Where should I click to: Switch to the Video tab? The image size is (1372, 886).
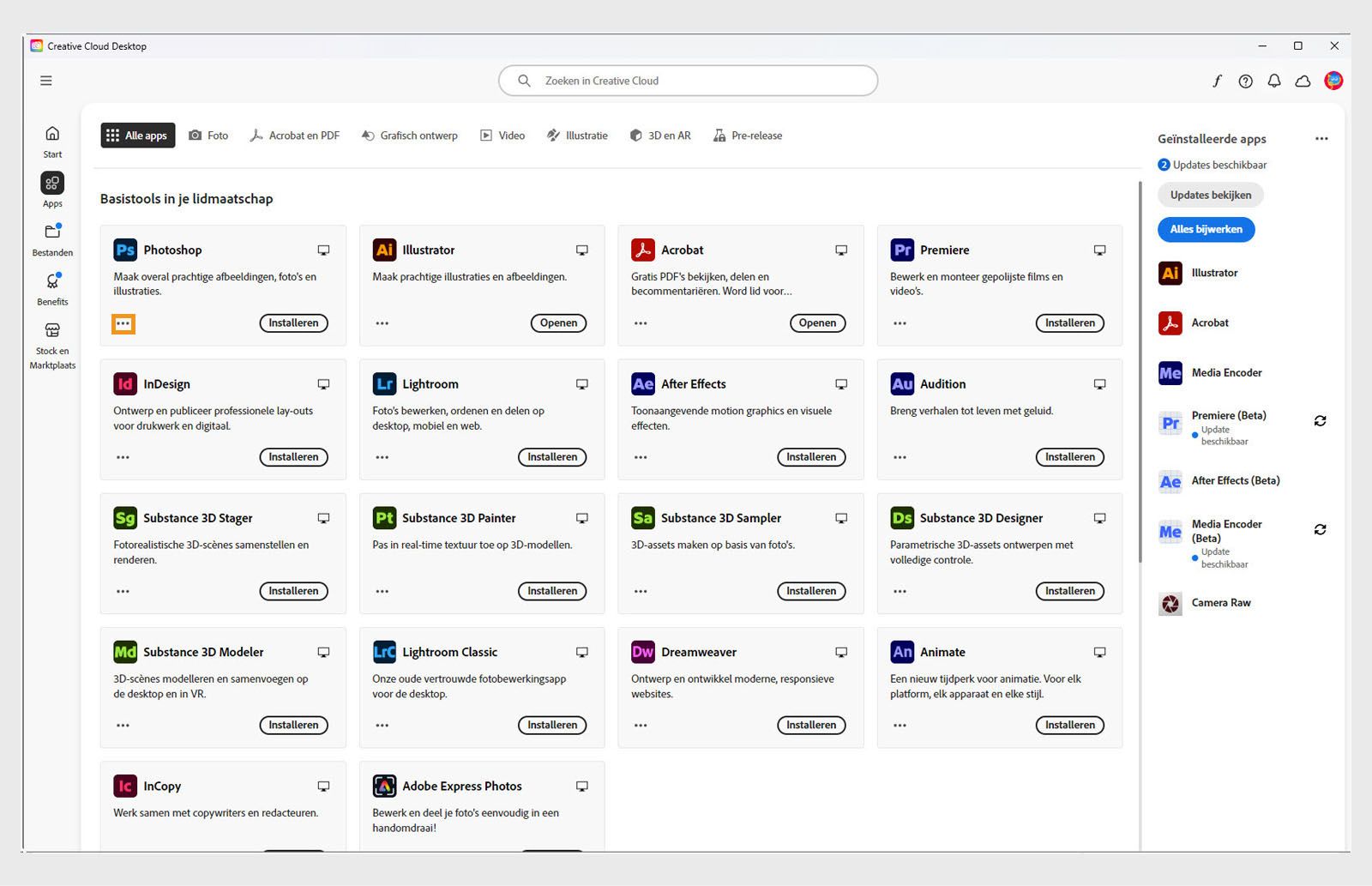click(x=502, y=136)
